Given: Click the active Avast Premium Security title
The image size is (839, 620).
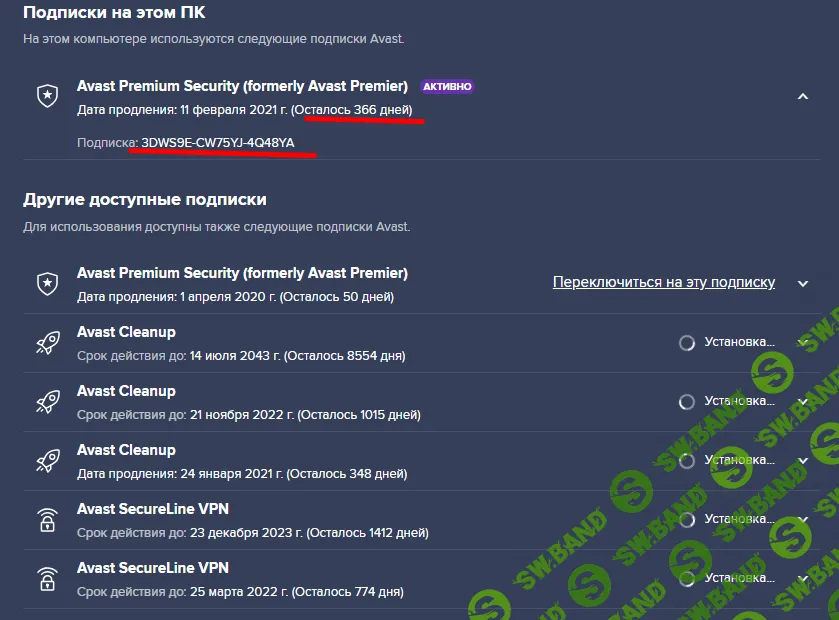Looking at the screenshot, I should [x=242, y=86].
